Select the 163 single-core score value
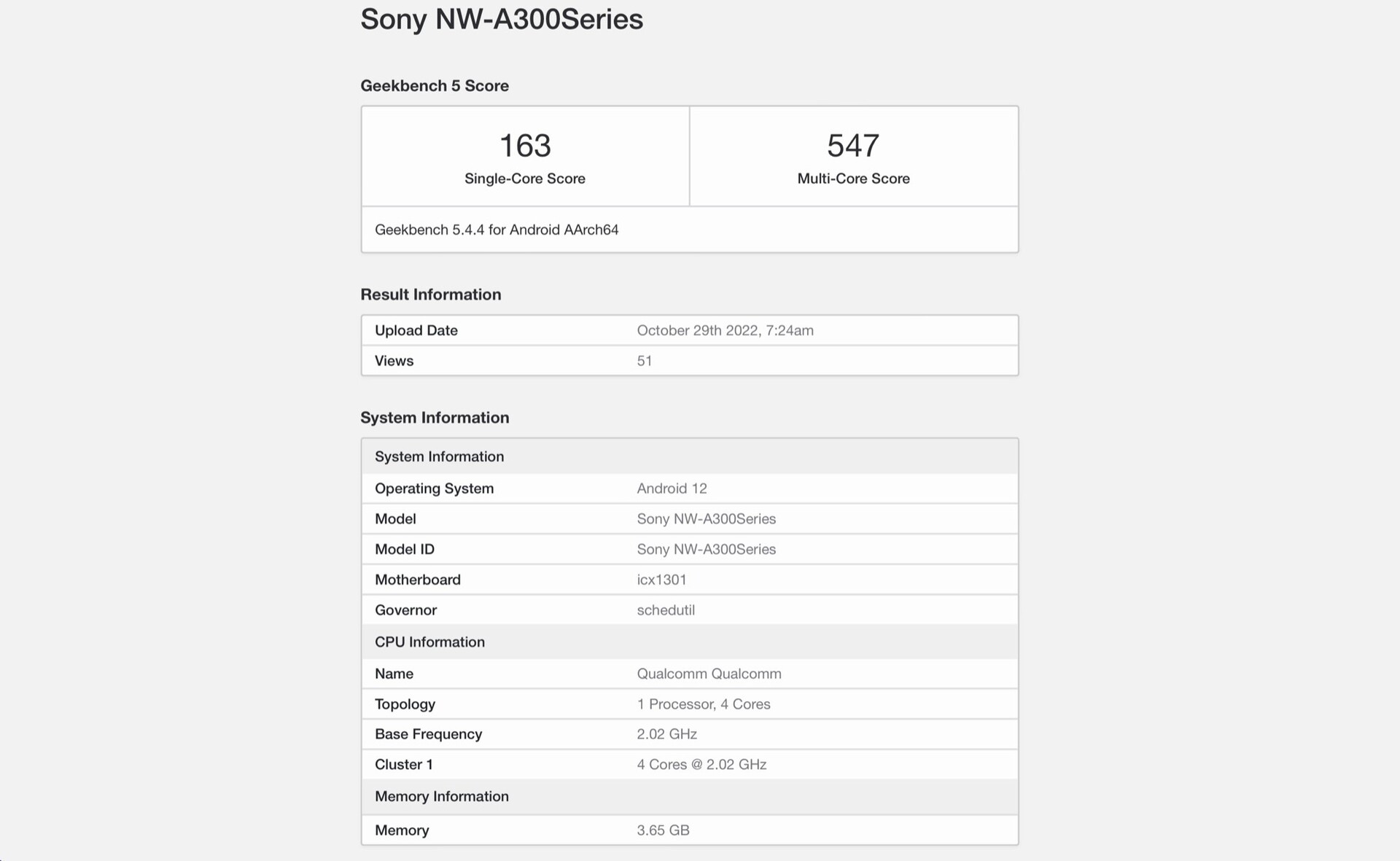The height and width of the screenshot is (861, 1400). point(525,146)
